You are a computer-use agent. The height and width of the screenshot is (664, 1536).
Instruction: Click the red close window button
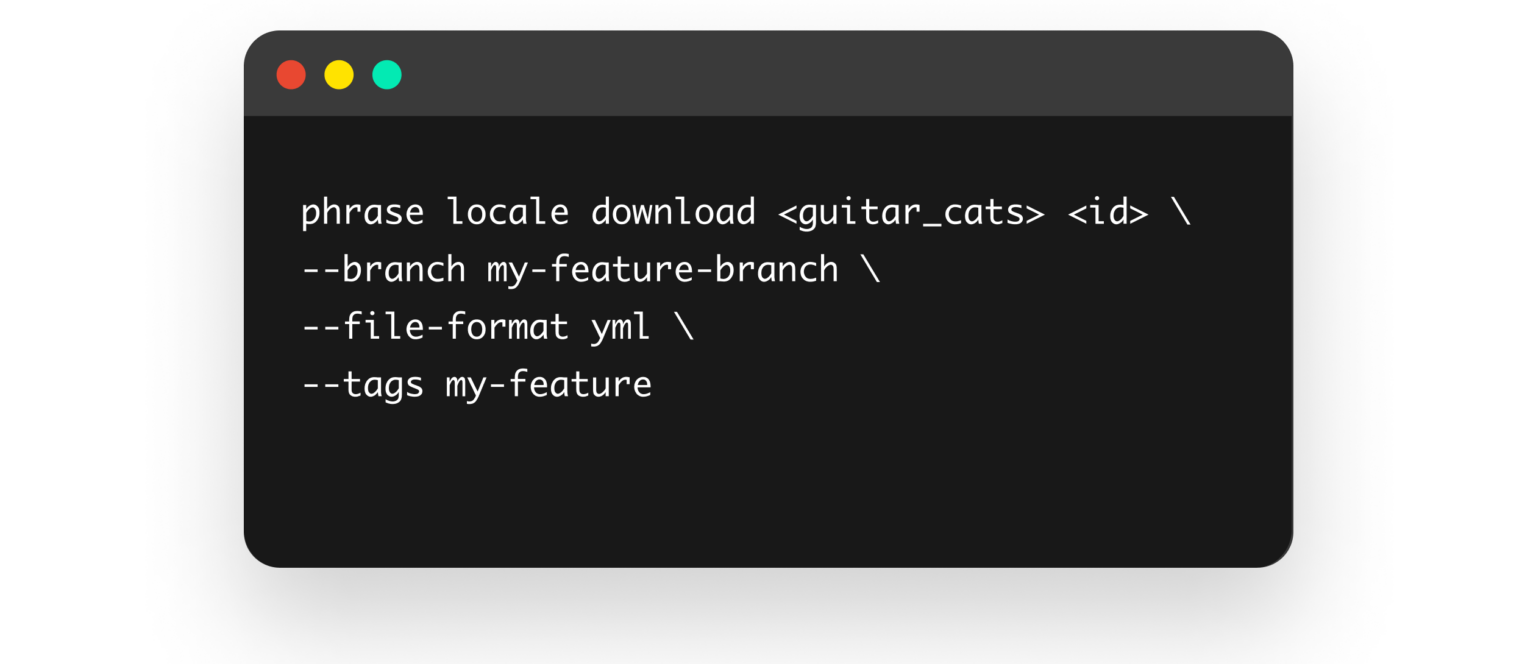291,75
